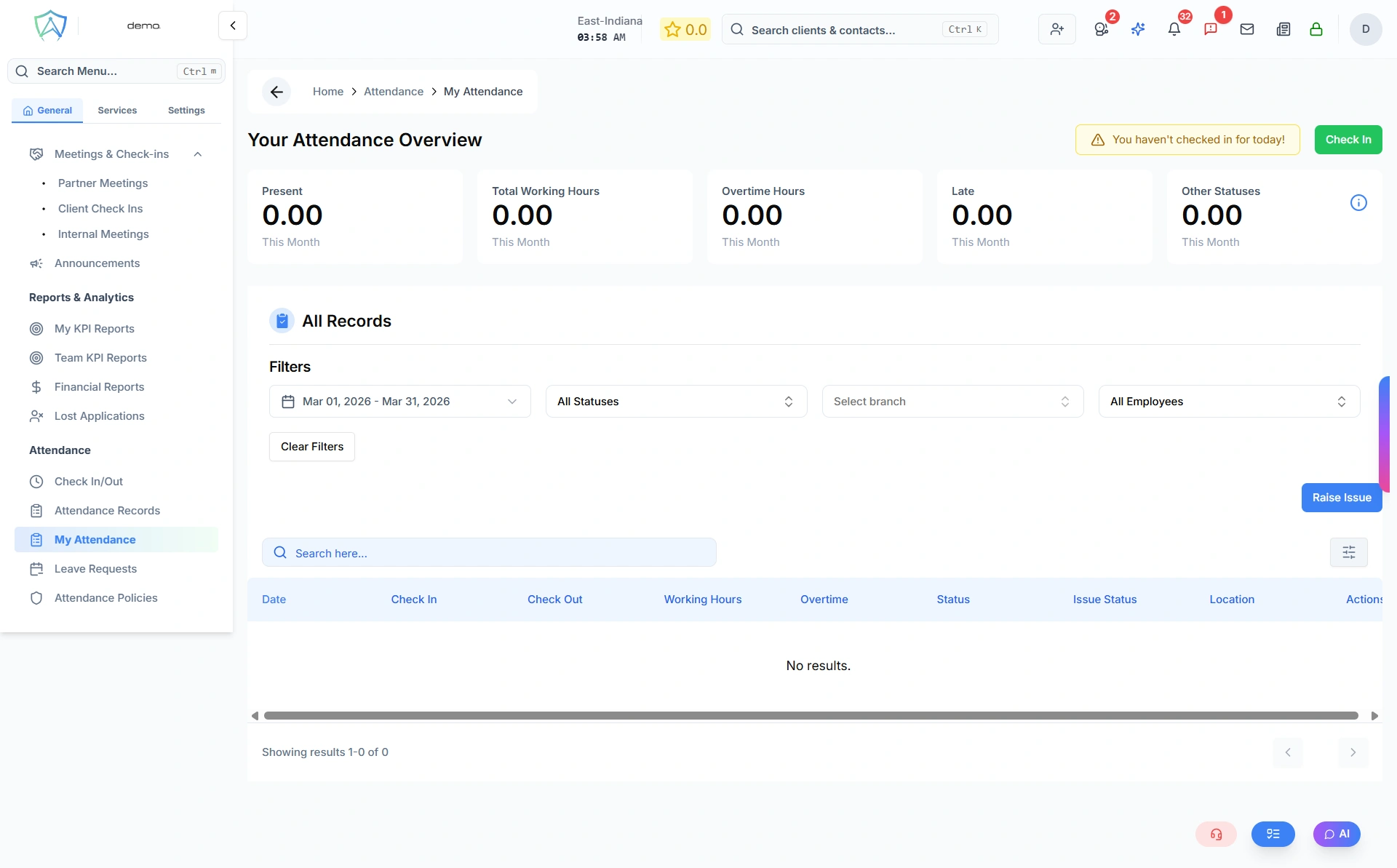Open the AI sparkle icon in header
This screenshot has width=1397, height=868.
pyautogui.click(x=1138, y=29)
